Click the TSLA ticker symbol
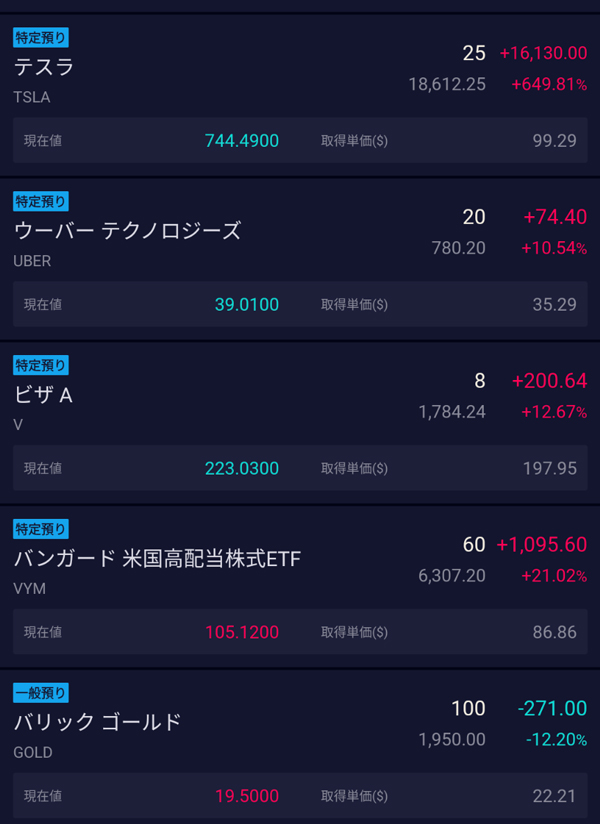The width and height of the screenshot is (600, 824). 32,97
